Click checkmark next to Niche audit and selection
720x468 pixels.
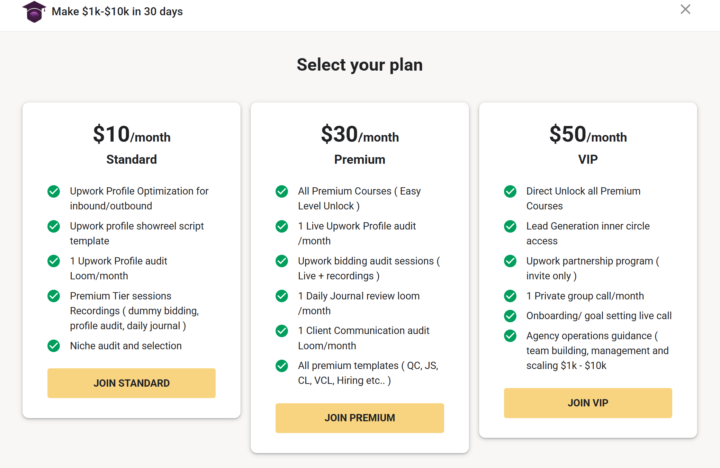point(54,345)
